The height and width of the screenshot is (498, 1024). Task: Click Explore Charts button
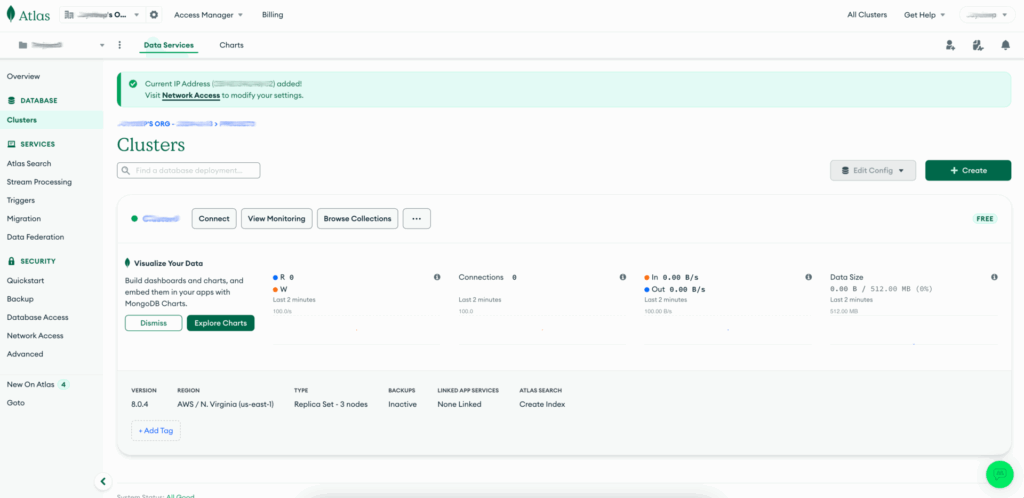221,323
